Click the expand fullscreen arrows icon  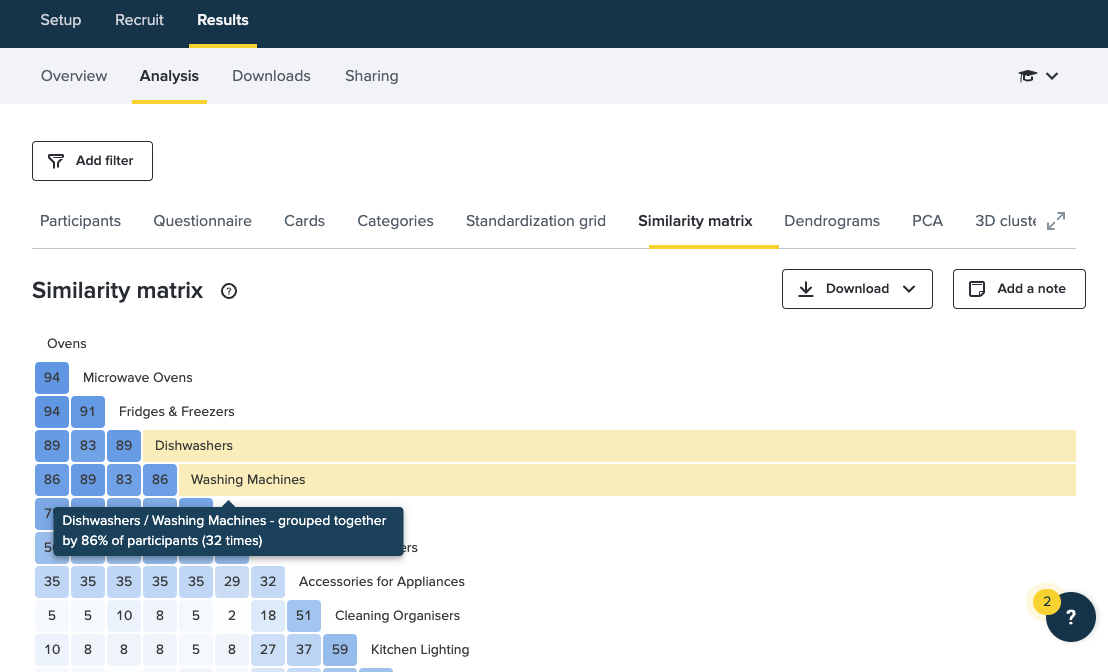coord(1056,221)
